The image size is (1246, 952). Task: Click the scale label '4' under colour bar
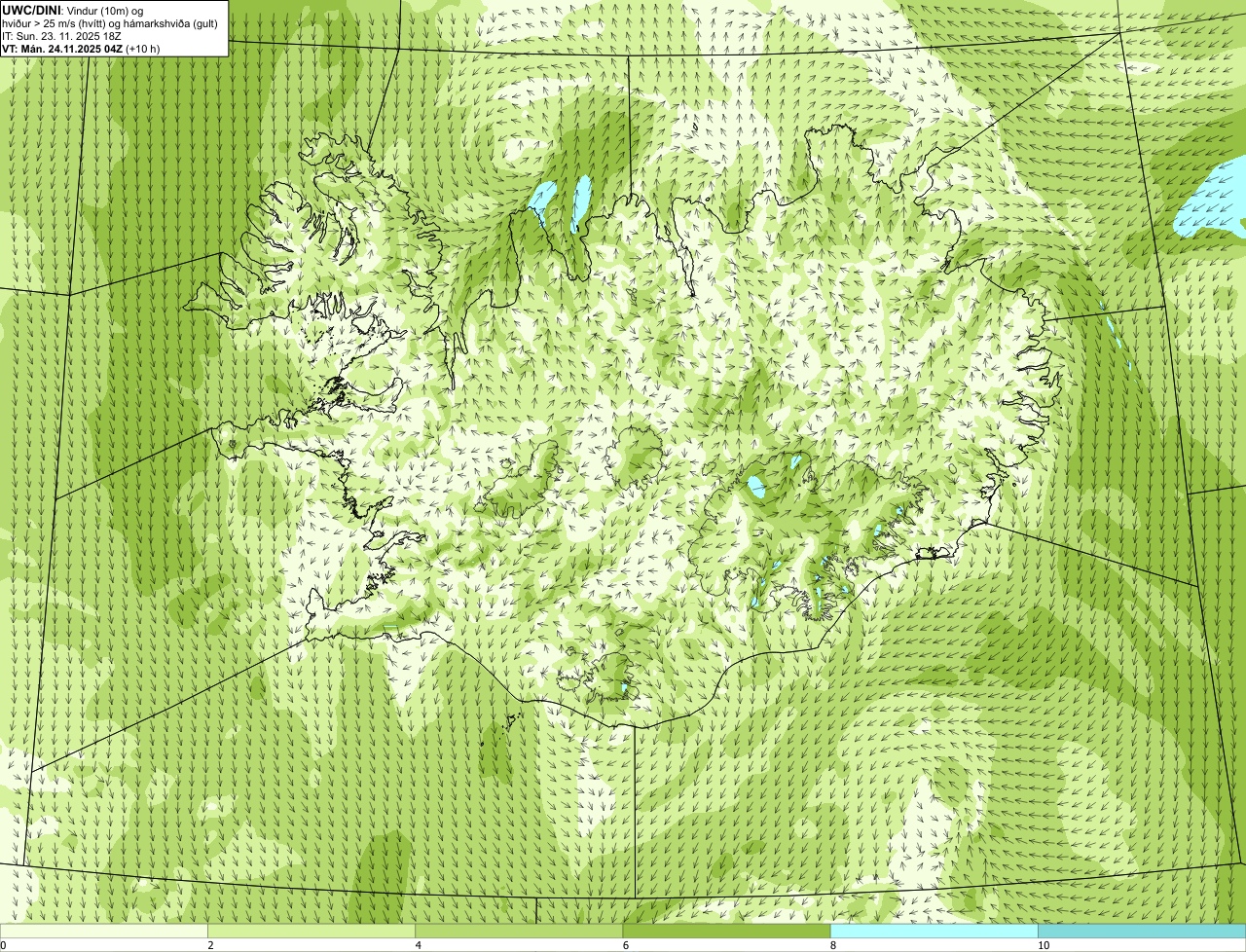tap(418, 945)
